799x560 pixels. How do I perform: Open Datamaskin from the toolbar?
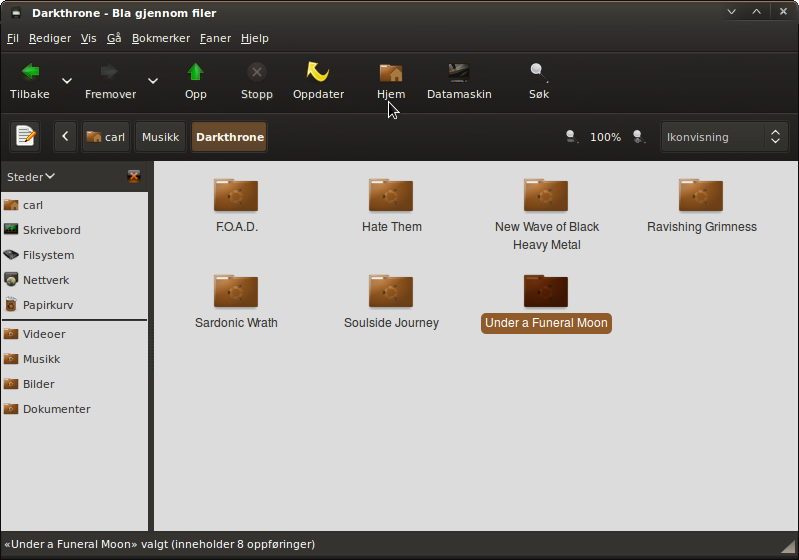[x=459, y=82]
